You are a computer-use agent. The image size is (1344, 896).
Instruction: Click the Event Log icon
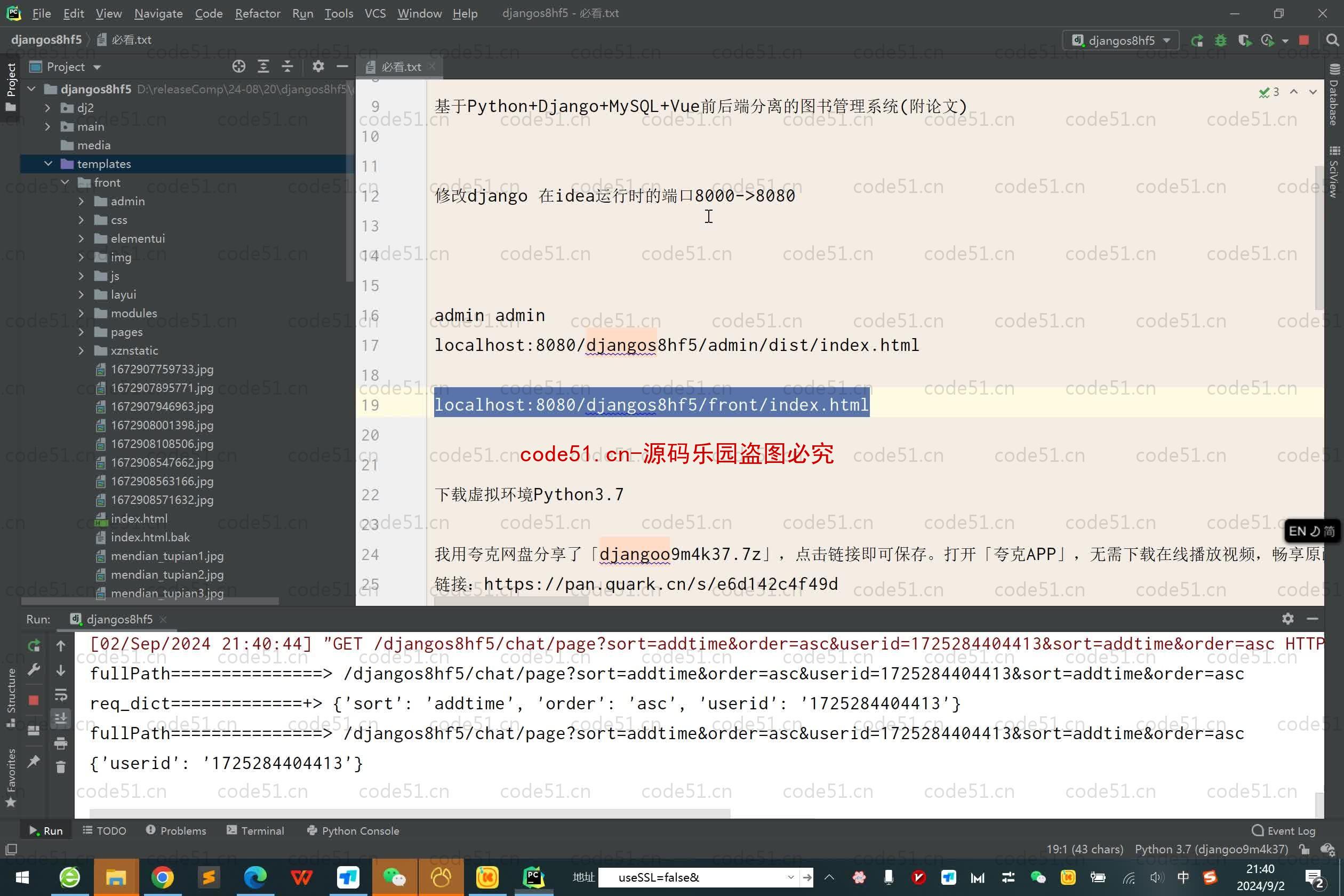pyautogui.click(x=1258, y=831)
